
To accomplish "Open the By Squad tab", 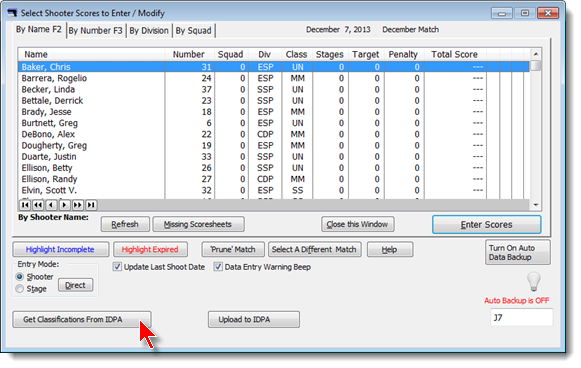I will coord(193,30).
